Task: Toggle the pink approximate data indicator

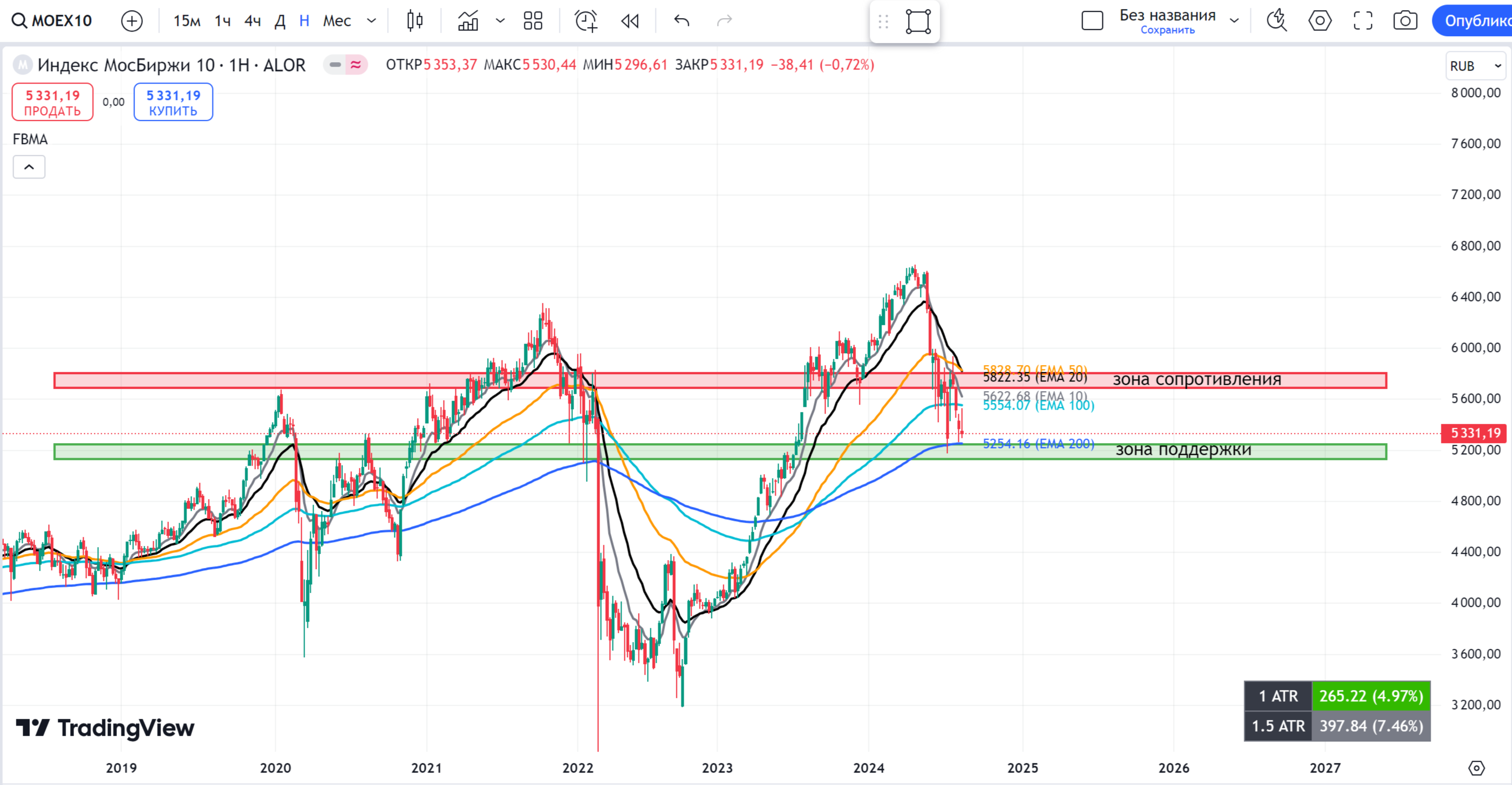Action: pyautogui.click(x=356, y=64)
